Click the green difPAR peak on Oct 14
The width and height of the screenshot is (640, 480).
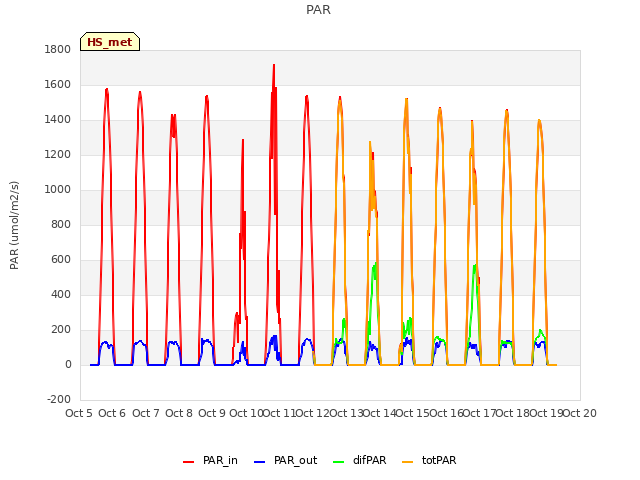pos(375,264)
